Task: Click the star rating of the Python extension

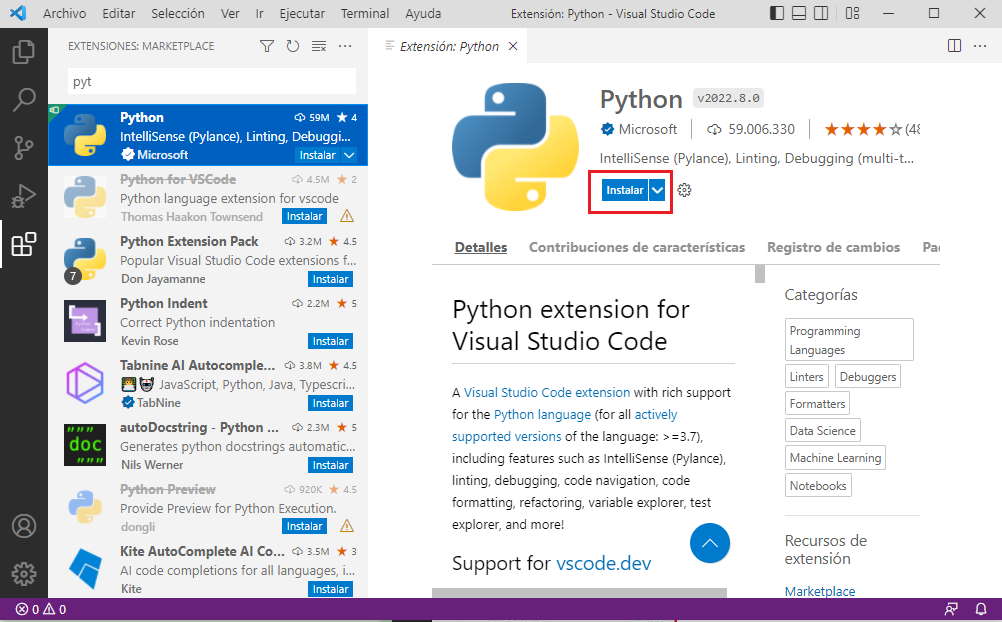Action: [863, 129]
